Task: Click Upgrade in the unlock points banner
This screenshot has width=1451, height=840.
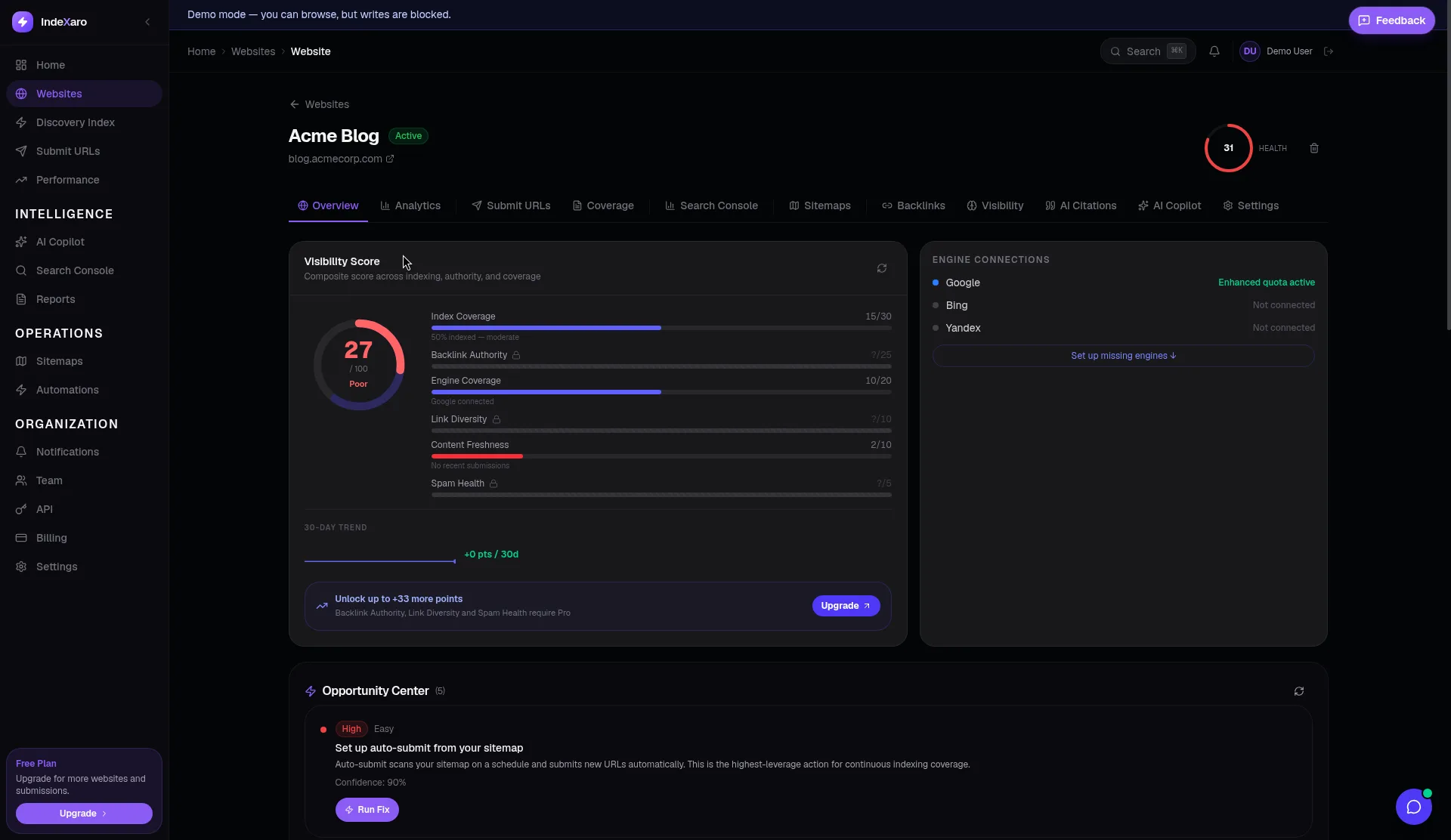Action: (x=846, y=606)
